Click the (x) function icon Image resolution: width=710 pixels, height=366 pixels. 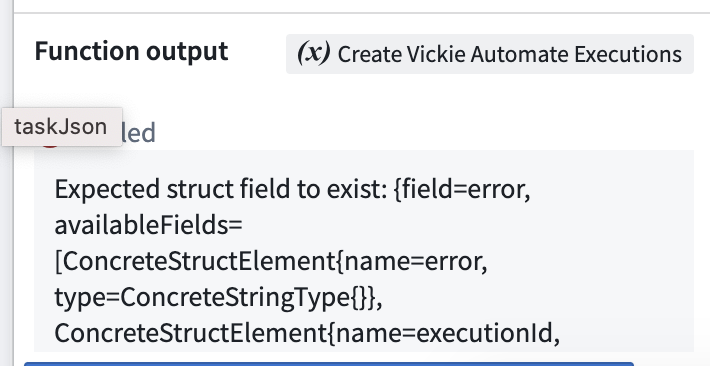point(313,53)
